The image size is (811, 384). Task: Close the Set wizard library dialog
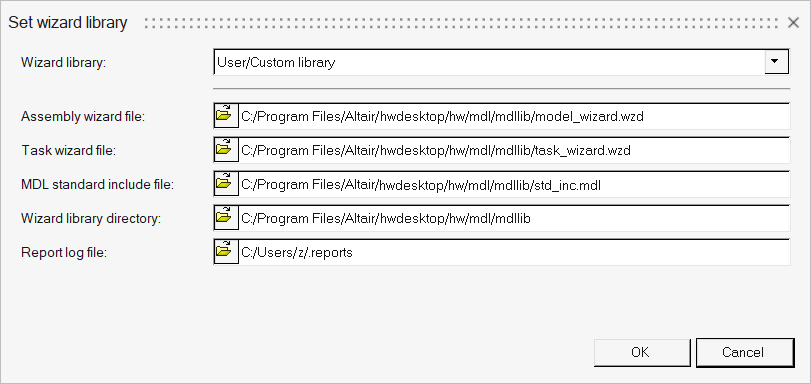click(793, 23)
